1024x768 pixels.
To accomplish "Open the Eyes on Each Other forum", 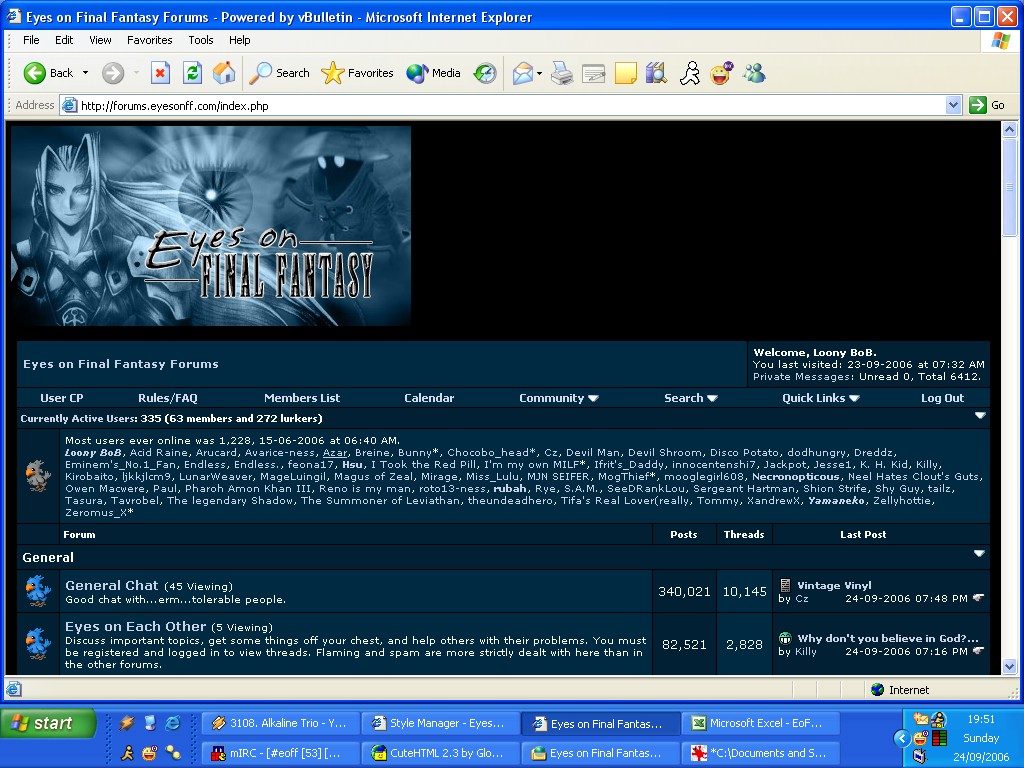I will point(135,626).
